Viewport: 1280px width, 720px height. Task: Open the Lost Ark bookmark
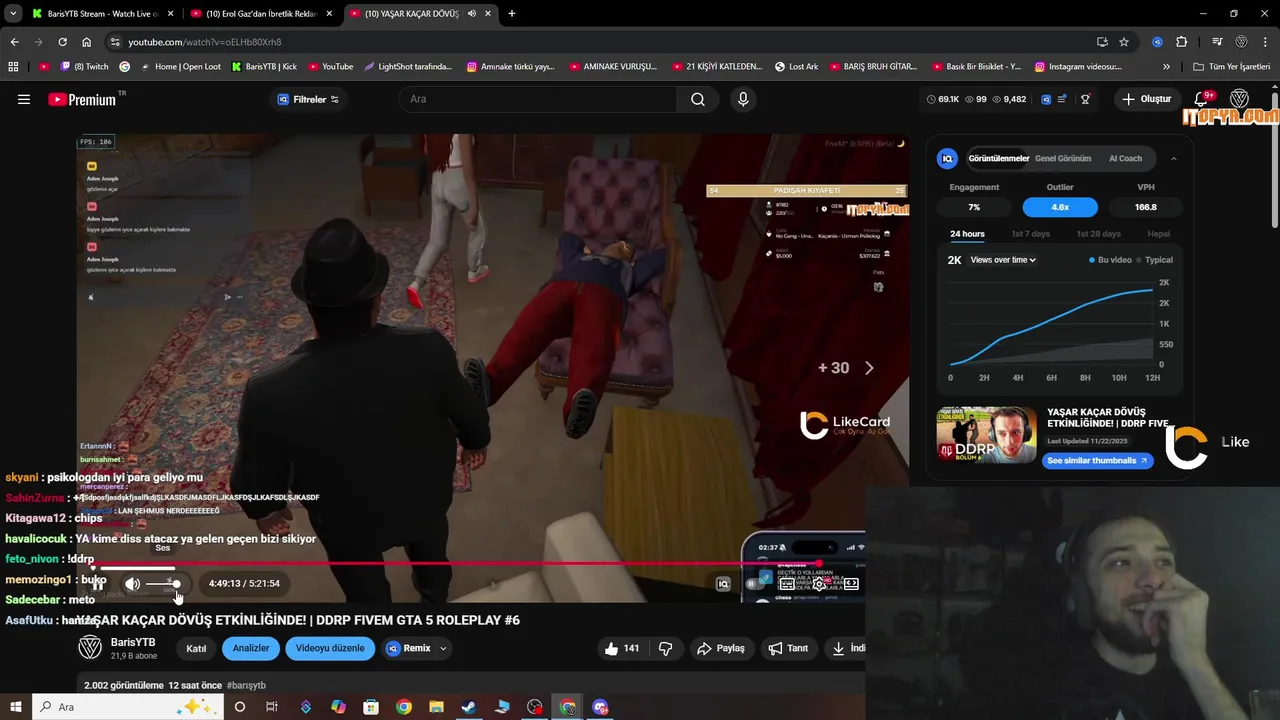pyautogui.click(x=796, y=67)
